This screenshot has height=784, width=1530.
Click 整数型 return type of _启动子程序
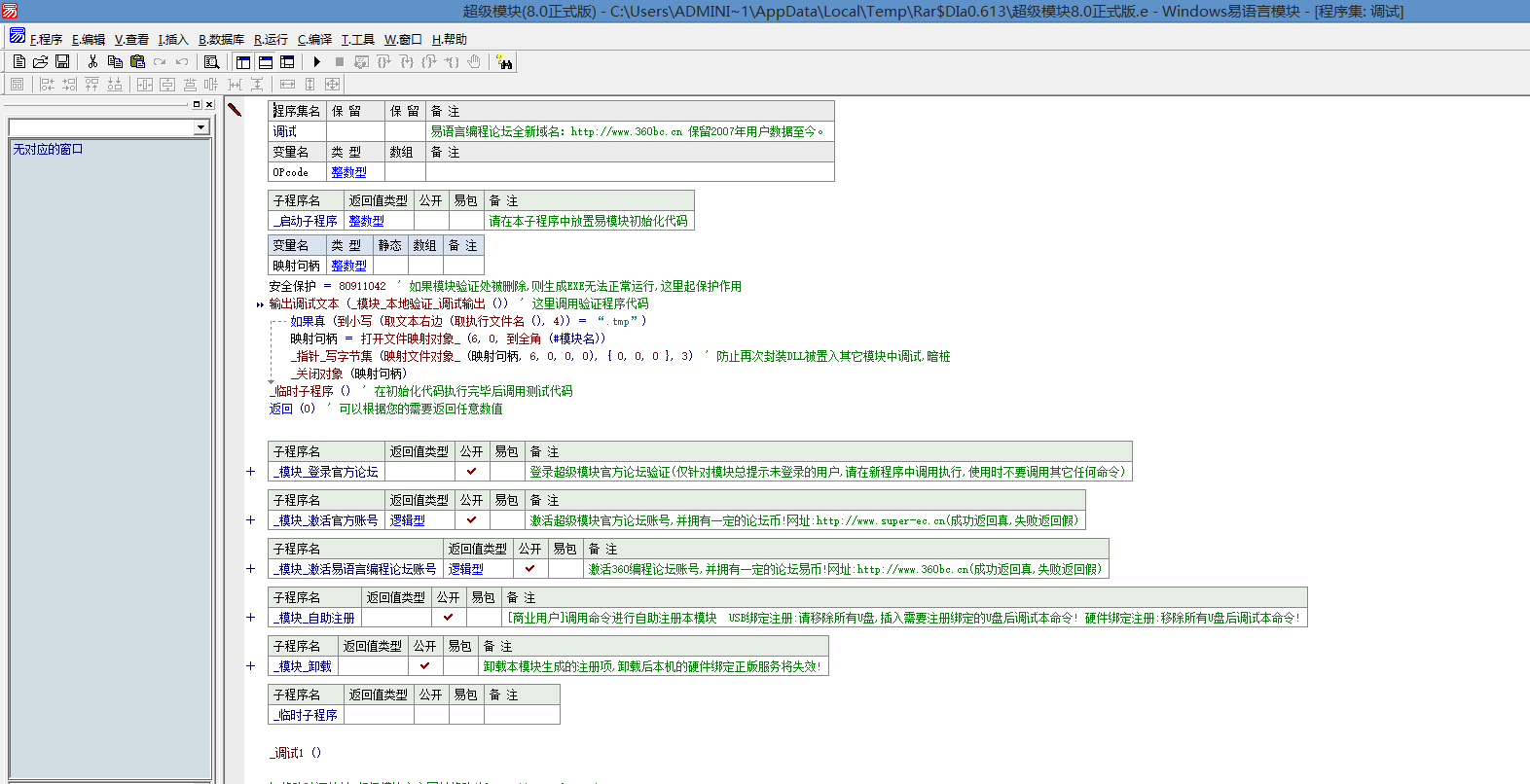366,221
